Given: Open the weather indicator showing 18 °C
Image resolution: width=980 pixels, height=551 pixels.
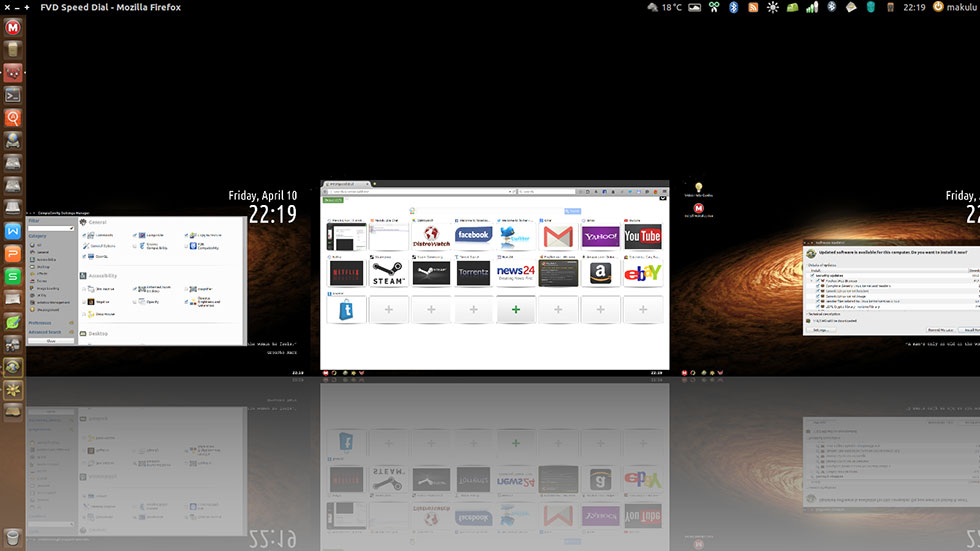Looking at the screenshot, I should tap(664, 7).
